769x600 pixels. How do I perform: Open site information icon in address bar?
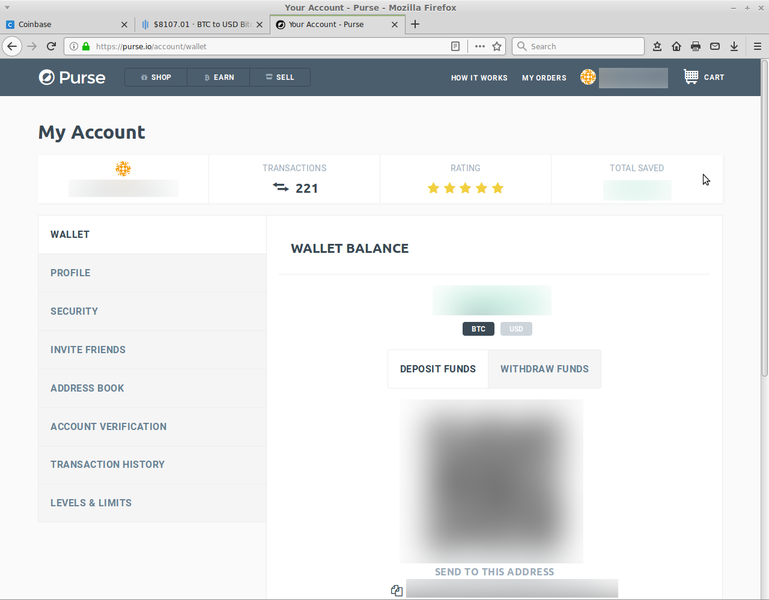[74, 47]
